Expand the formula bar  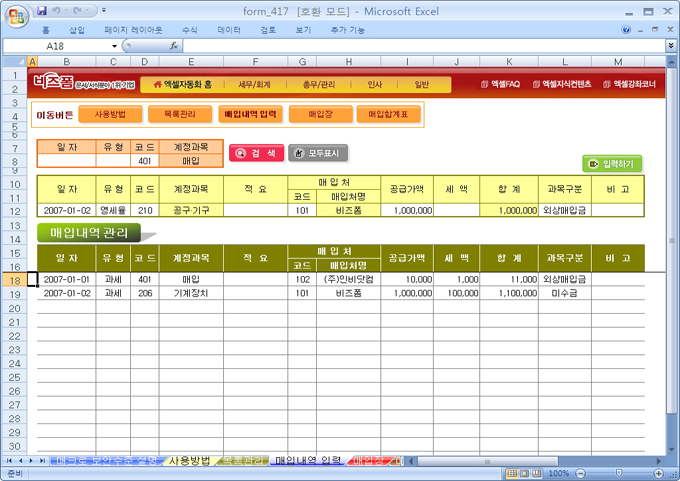point(670,46)
